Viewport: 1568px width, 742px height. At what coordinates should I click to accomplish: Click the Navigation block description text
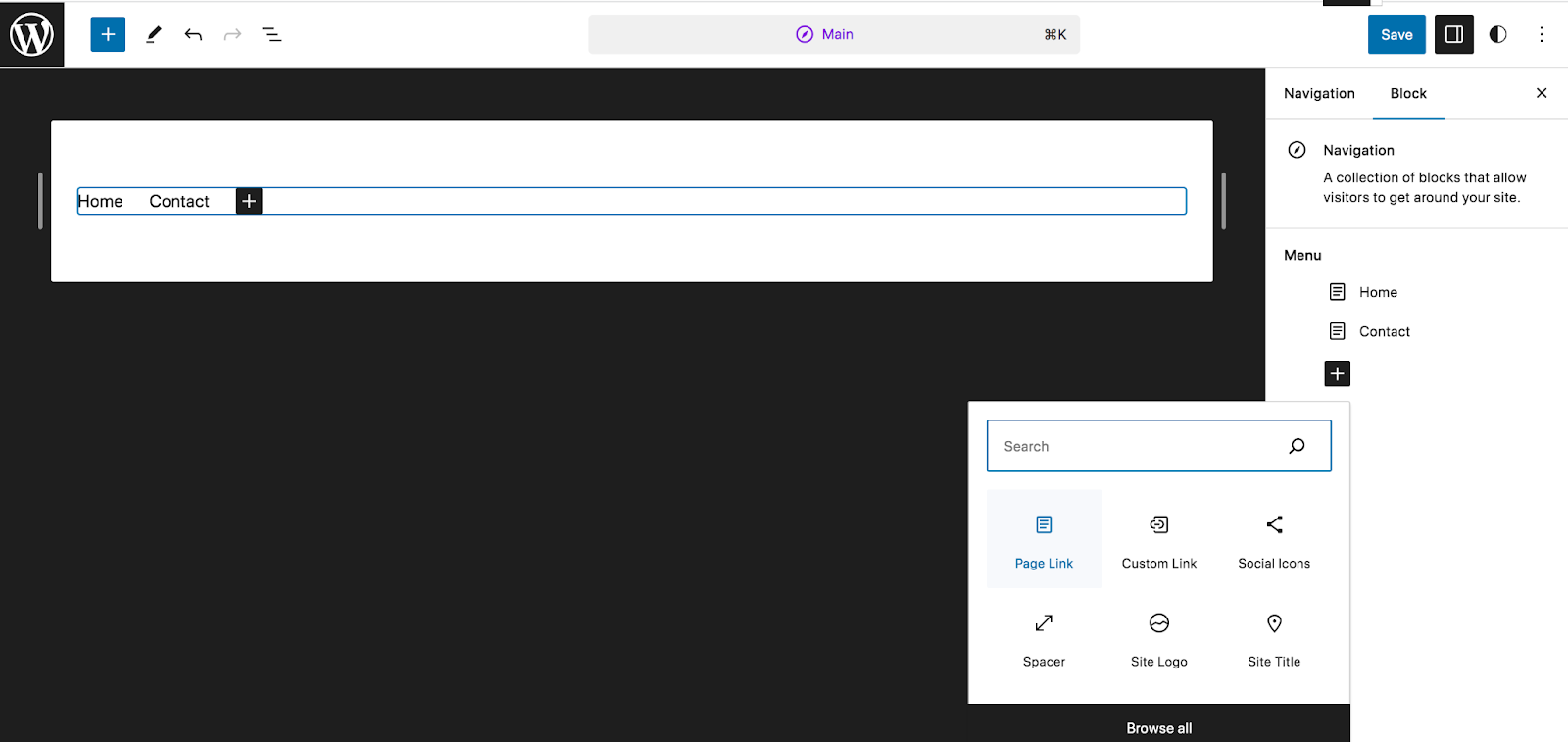click(x=1425, y=187)
